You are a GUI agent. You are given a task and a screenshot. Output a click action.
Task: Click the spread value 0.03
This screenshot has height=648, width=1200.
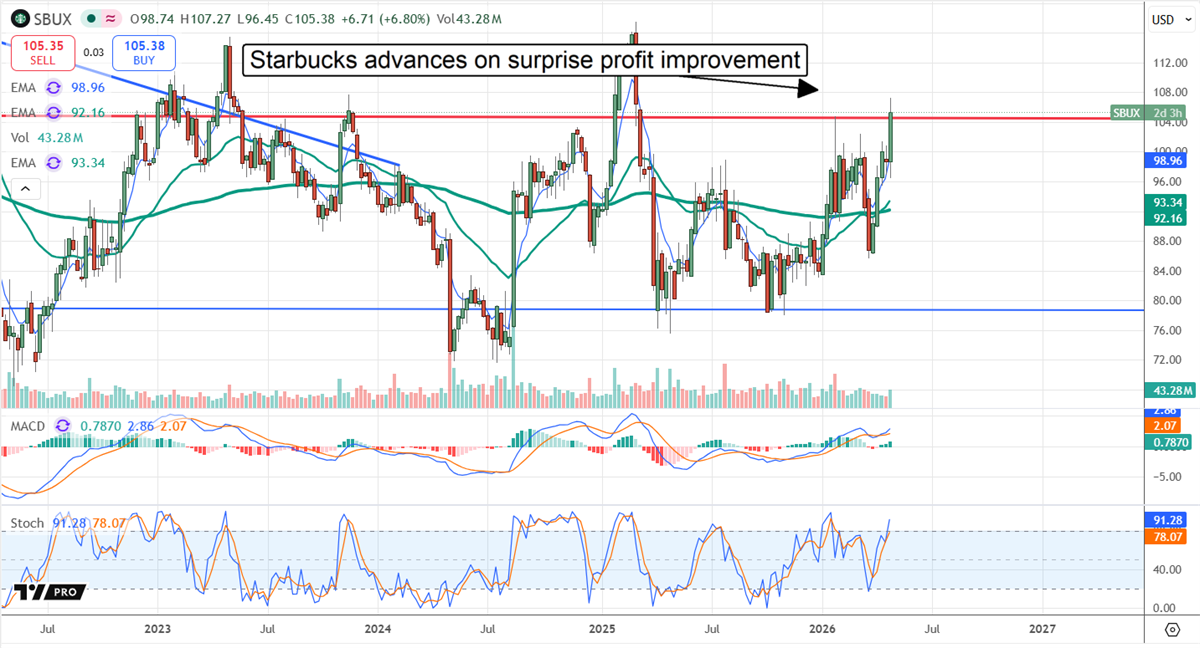[x=92, y=52]
